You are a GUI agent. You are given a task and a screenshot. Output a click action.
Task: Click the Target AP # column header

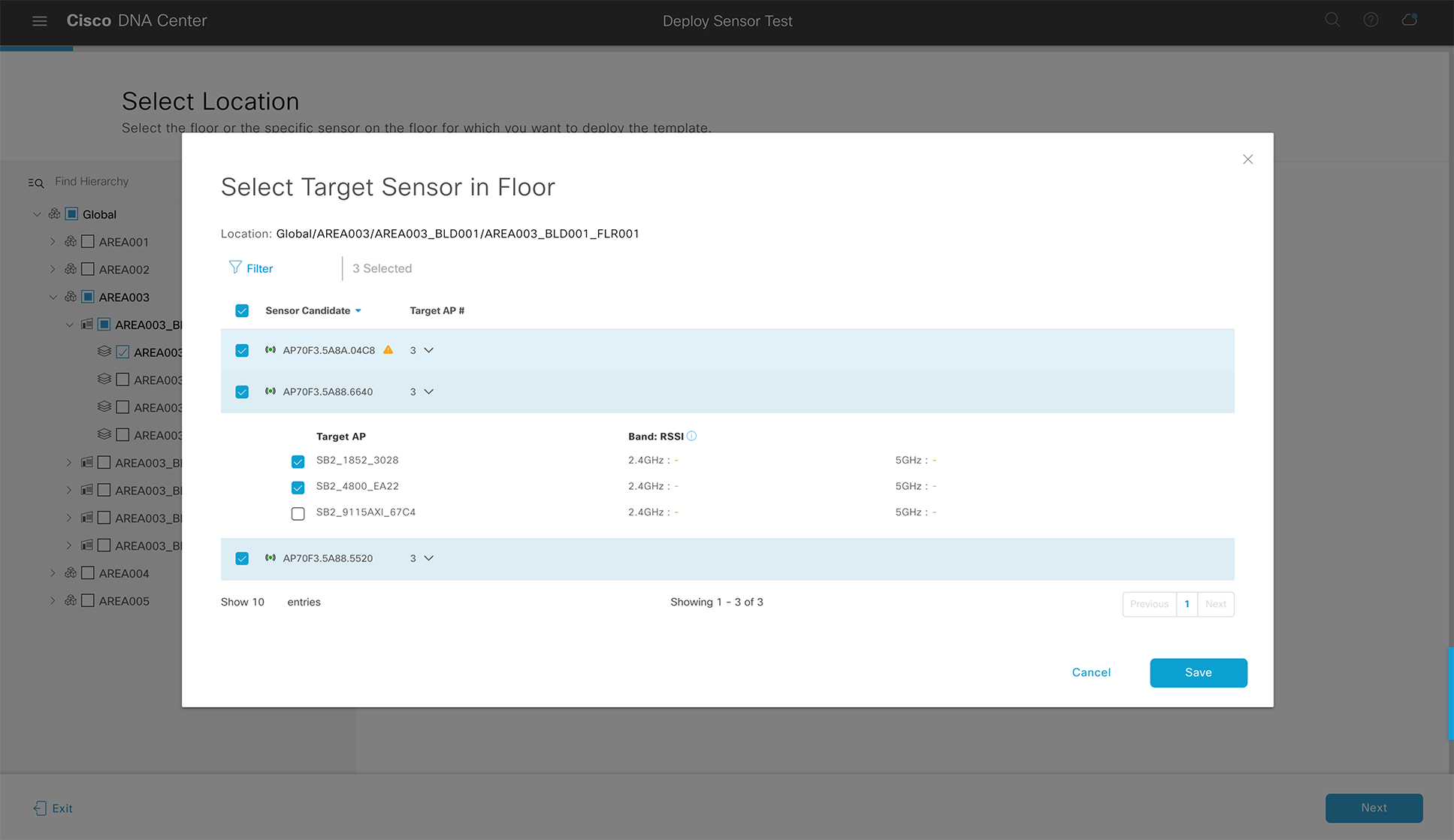point(437,311)
